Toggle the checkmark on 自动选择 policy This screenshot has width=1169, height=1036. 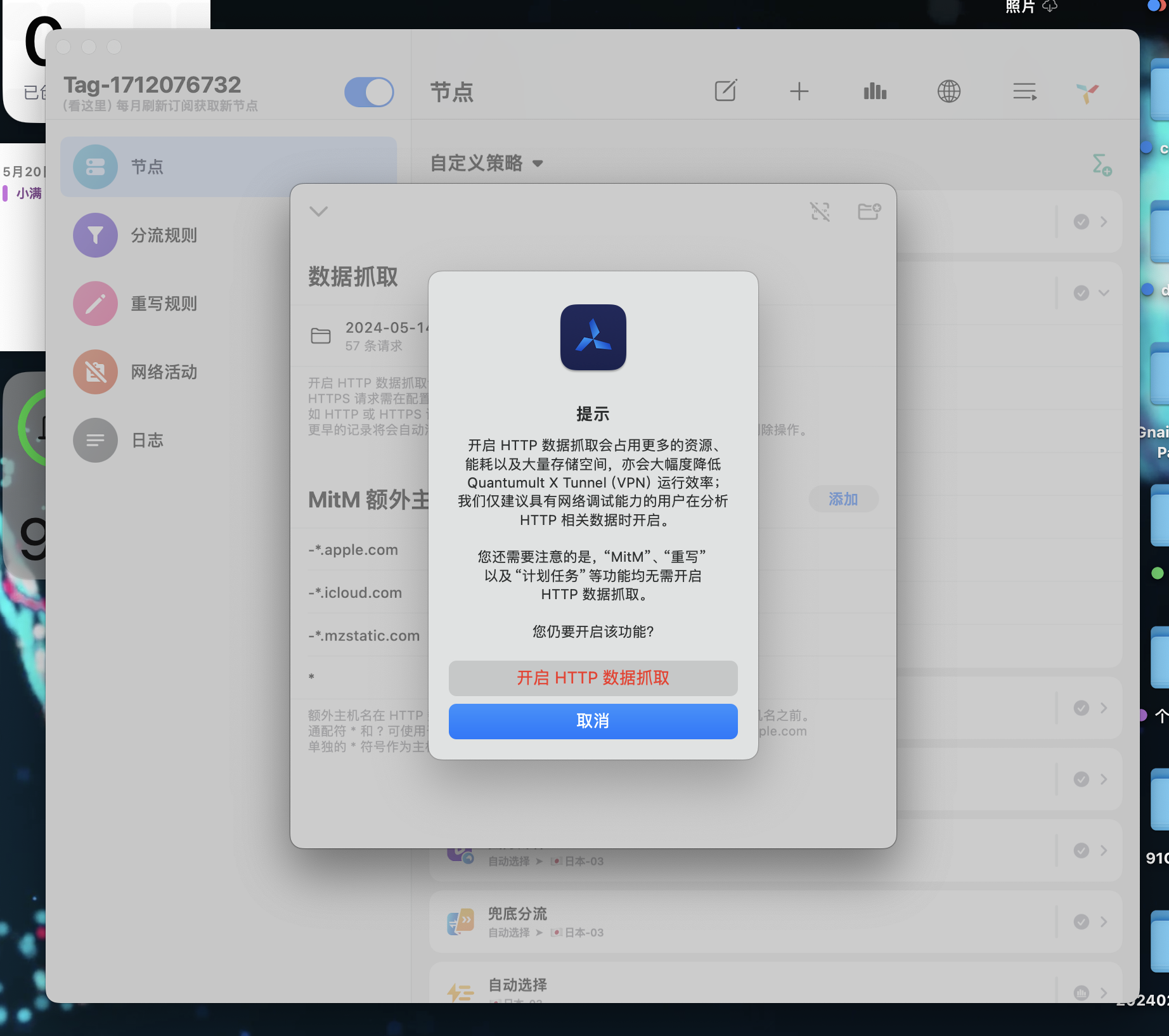pyautogui.click(x=1080, y=992)
